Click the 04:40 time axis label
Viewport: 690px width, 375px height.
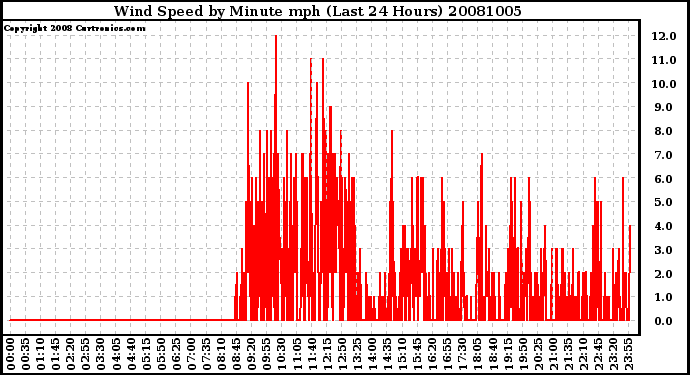point(131,354)
